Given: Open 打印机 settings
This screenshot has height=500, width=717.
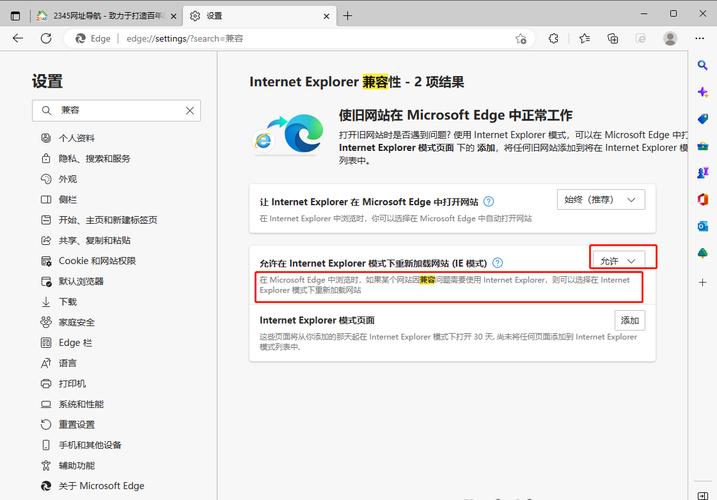Looking at the screenshot, I should [64, 384].
